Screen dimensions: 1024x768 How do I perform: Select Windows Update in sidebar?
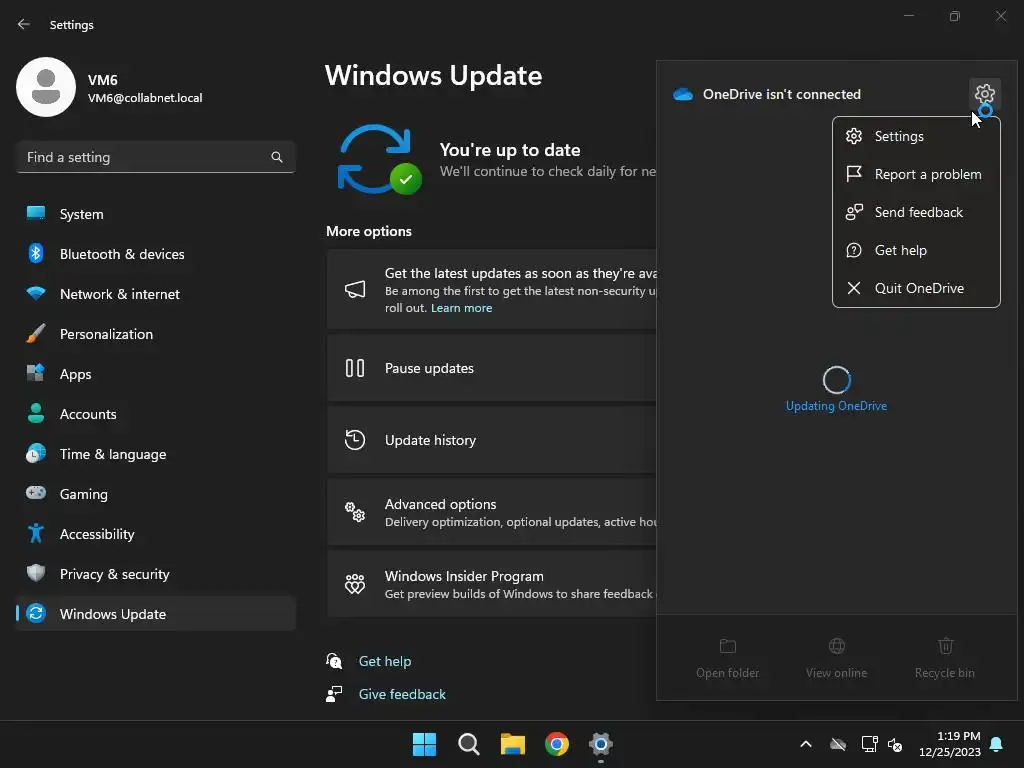pos(155,614)
